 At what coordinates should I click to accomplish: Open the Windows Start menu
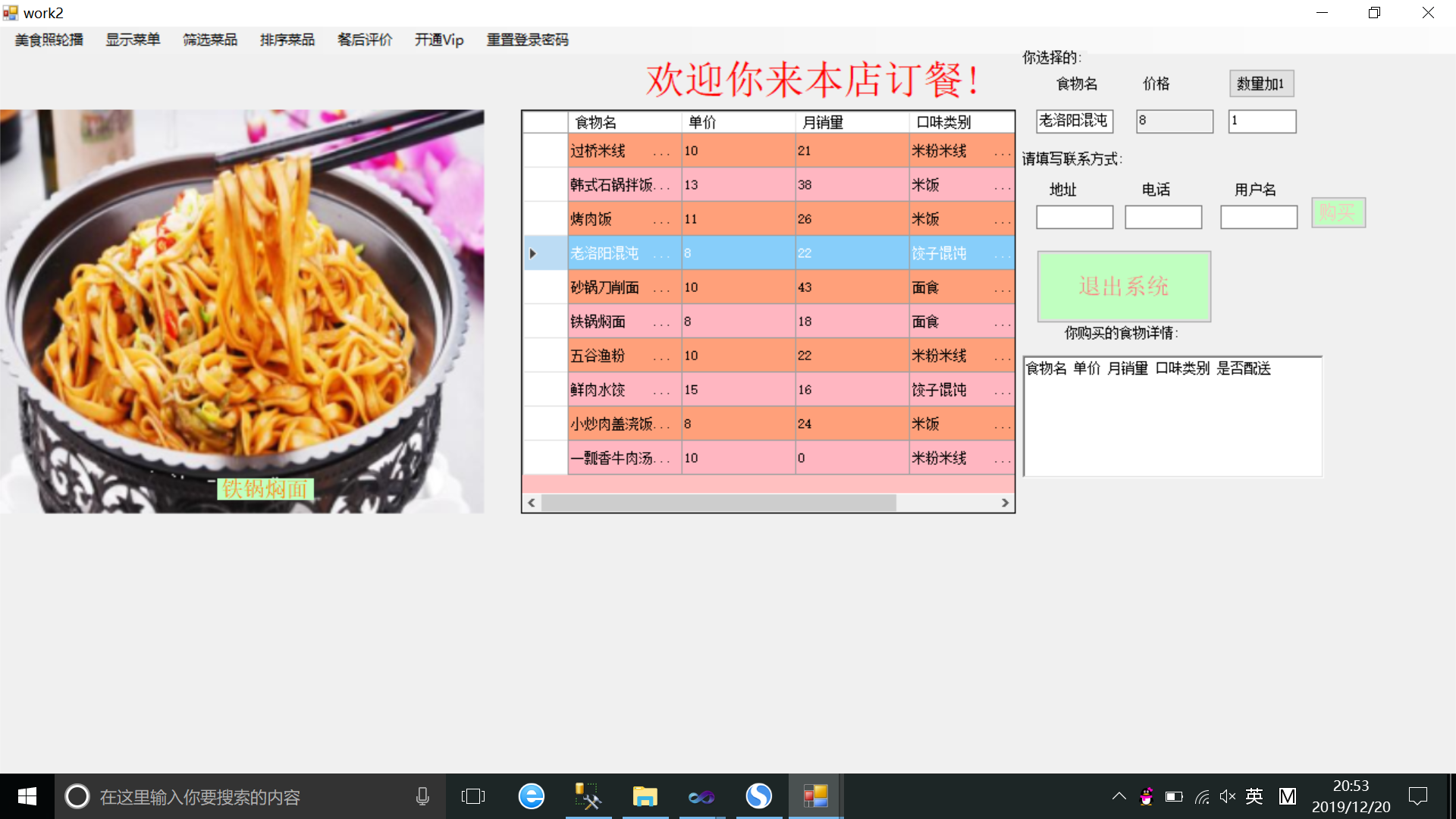[x=27, y=796]
